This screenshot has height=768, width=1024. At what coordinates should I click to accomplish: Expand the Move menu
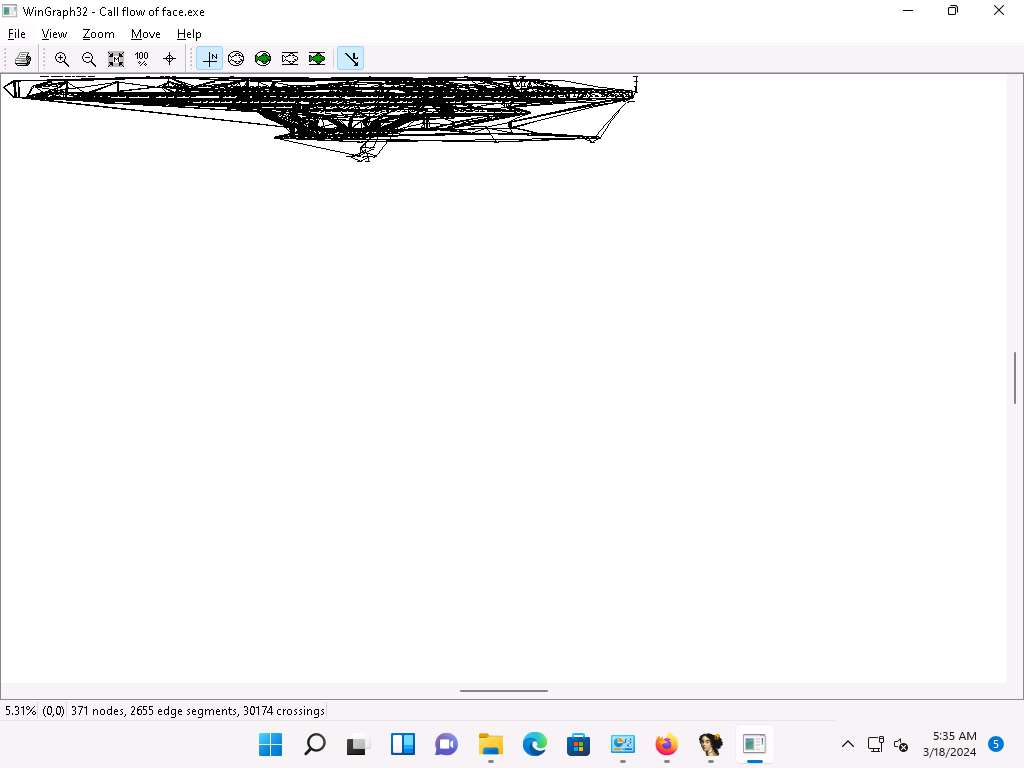pyautogui.click(x=145, y=34)
